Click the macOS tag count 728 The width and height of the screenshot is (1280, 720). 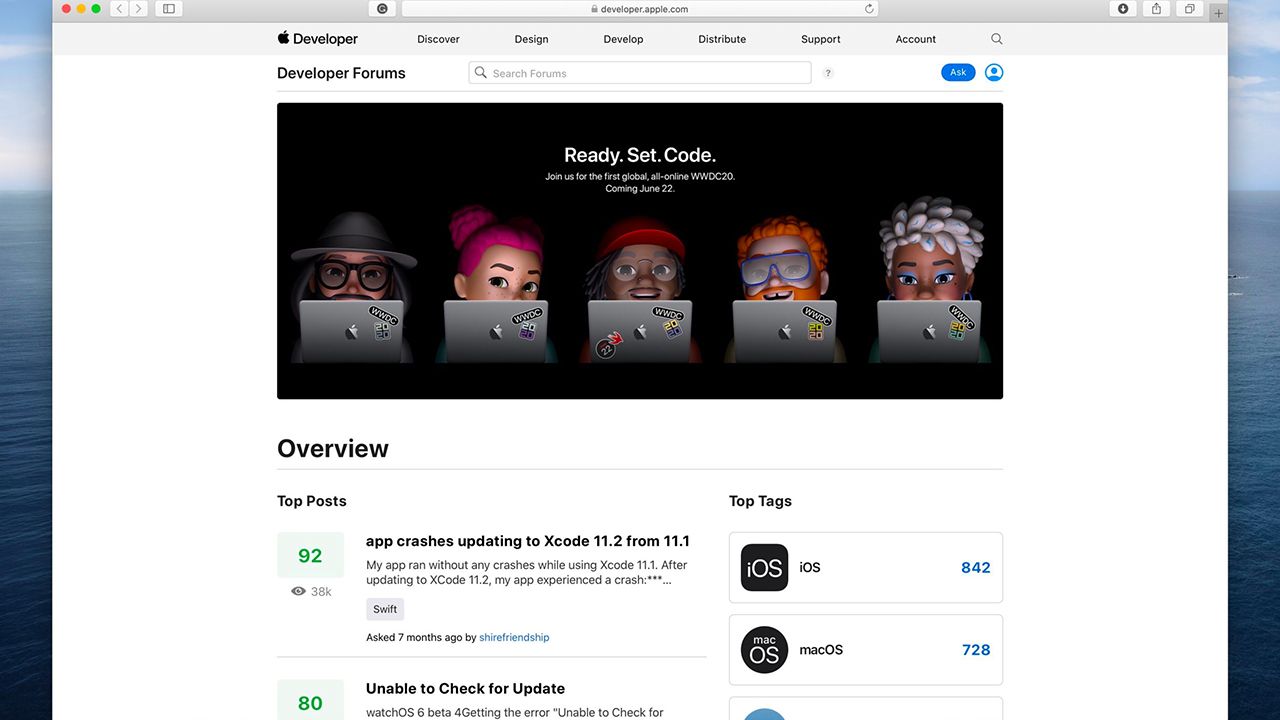pyautogui.click(x=976, y=650)
